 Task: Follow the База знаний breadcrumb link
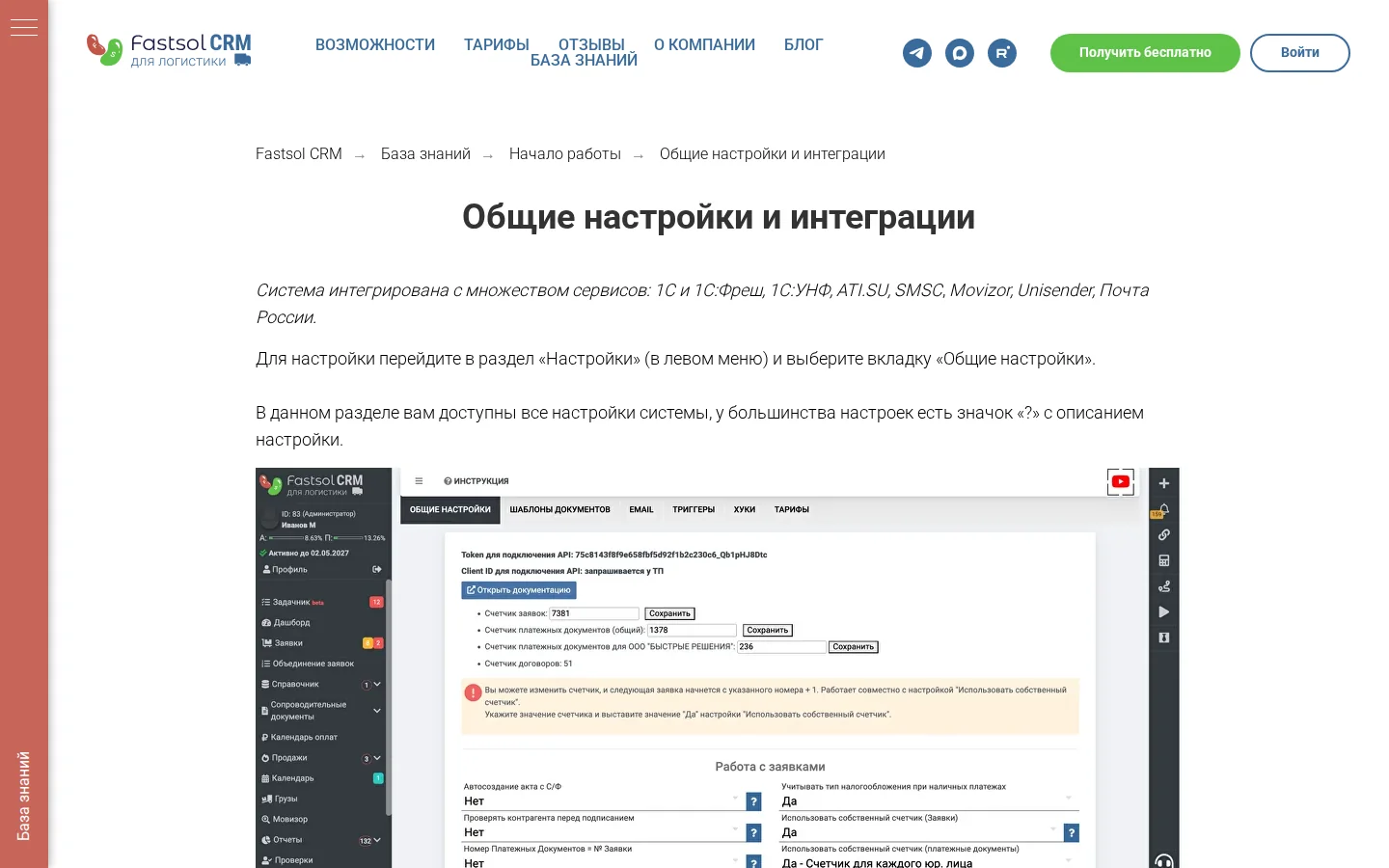click(x=425, y=154)
